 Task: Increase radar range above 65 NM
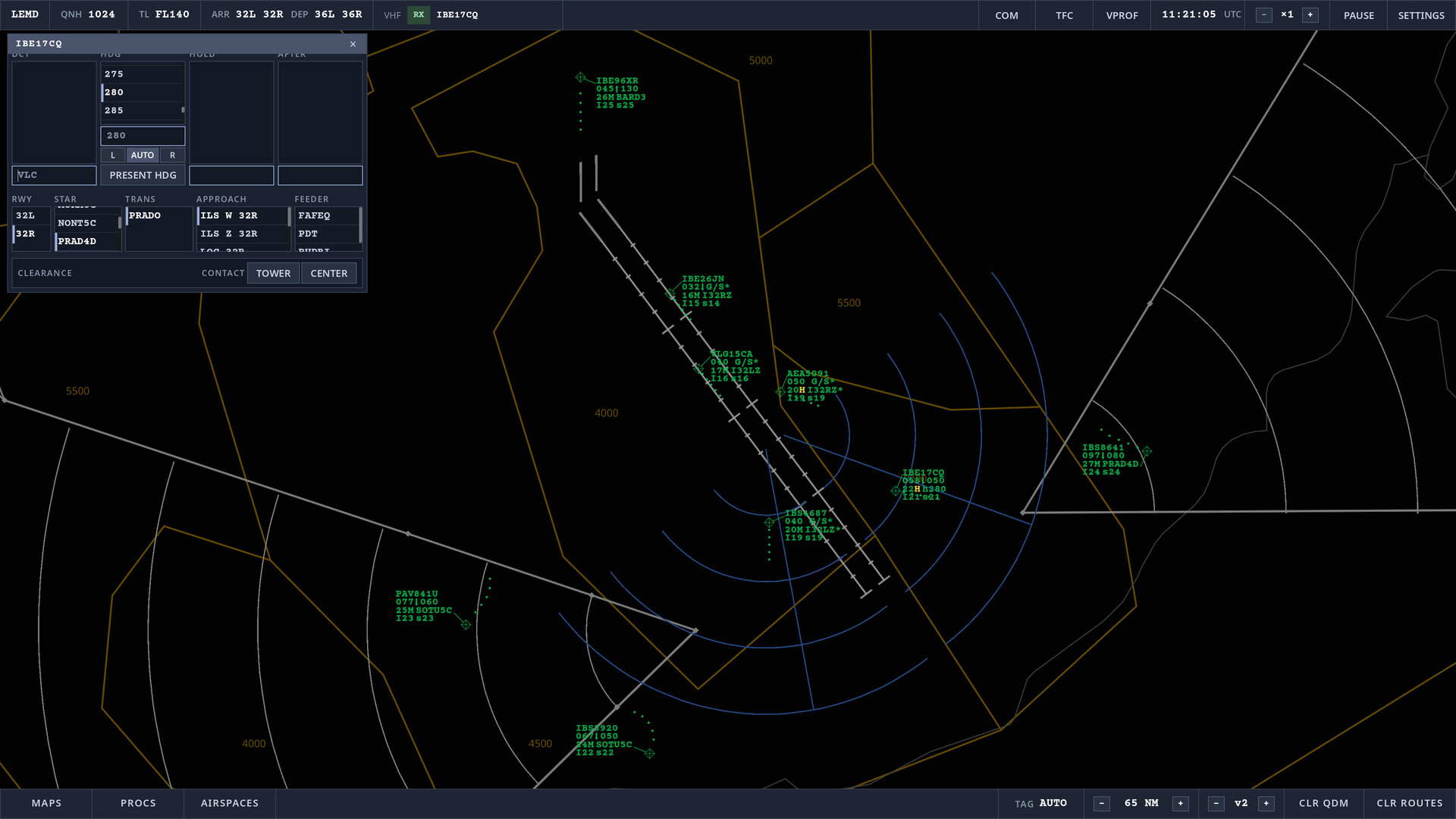point(1181,803)
